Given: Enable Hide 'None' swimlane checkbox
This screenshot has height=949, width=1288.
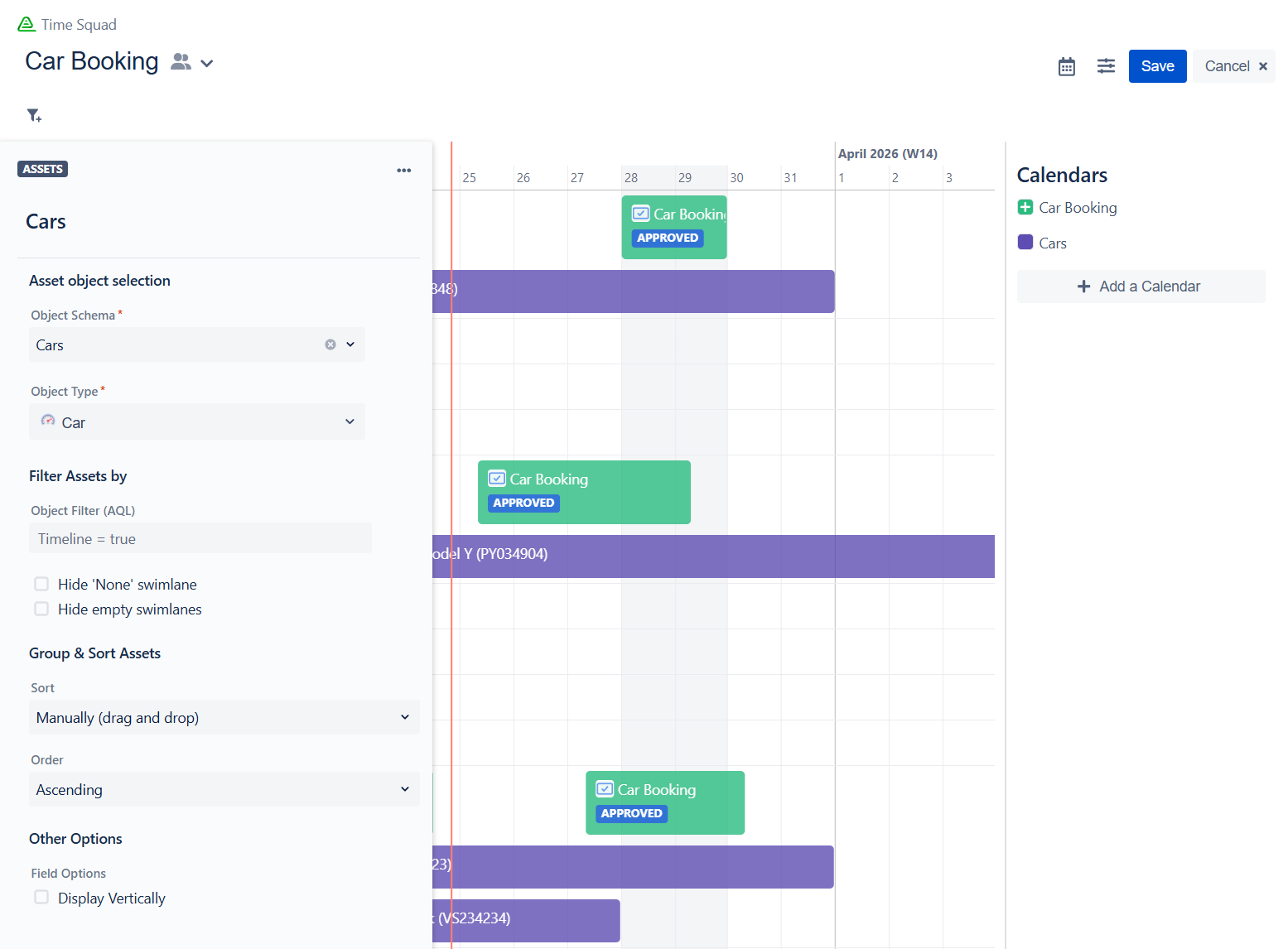Looking at the screenshot, I should tap(41, 584).
